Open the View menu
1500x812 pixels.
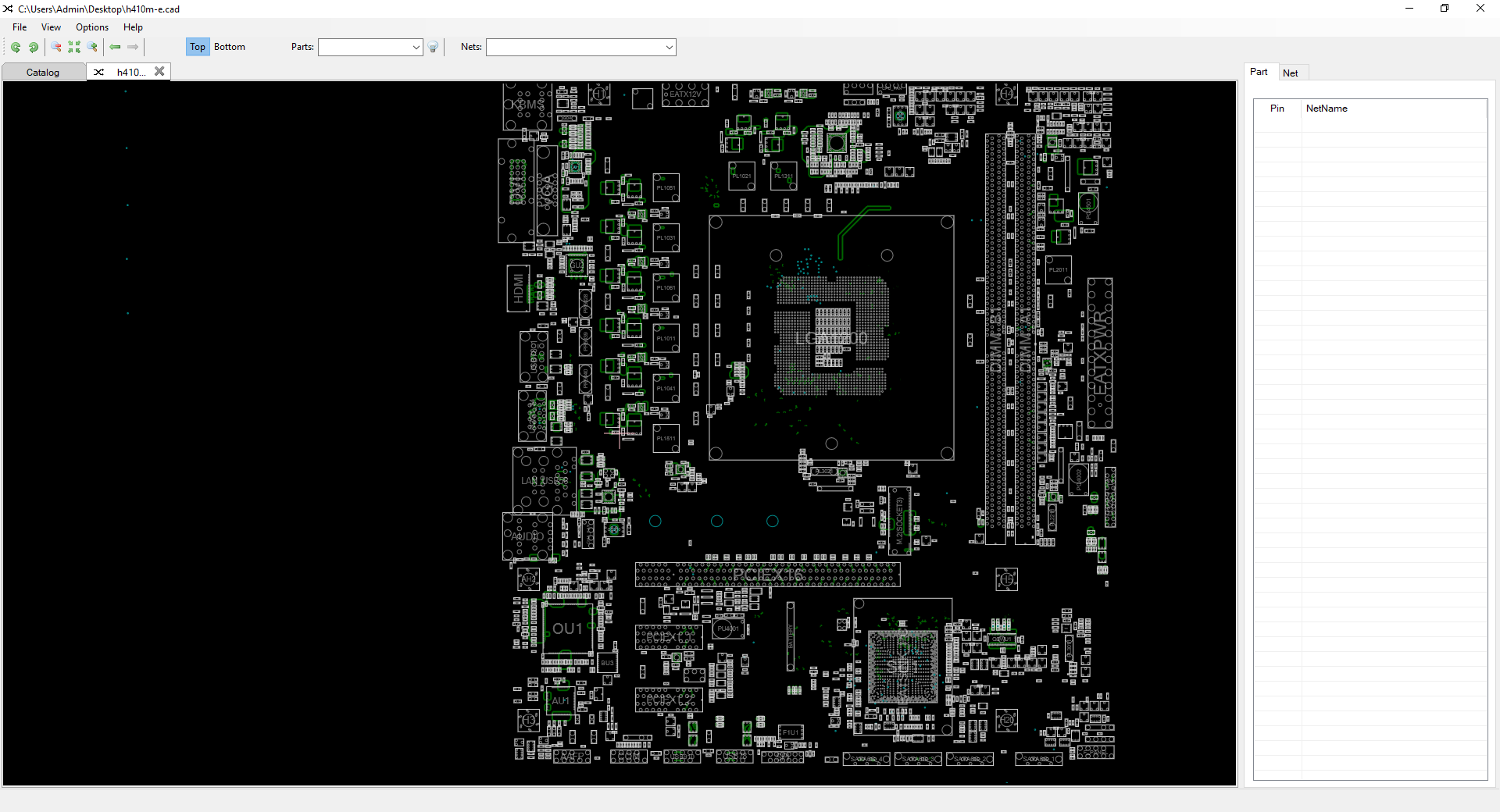[51, 27]
